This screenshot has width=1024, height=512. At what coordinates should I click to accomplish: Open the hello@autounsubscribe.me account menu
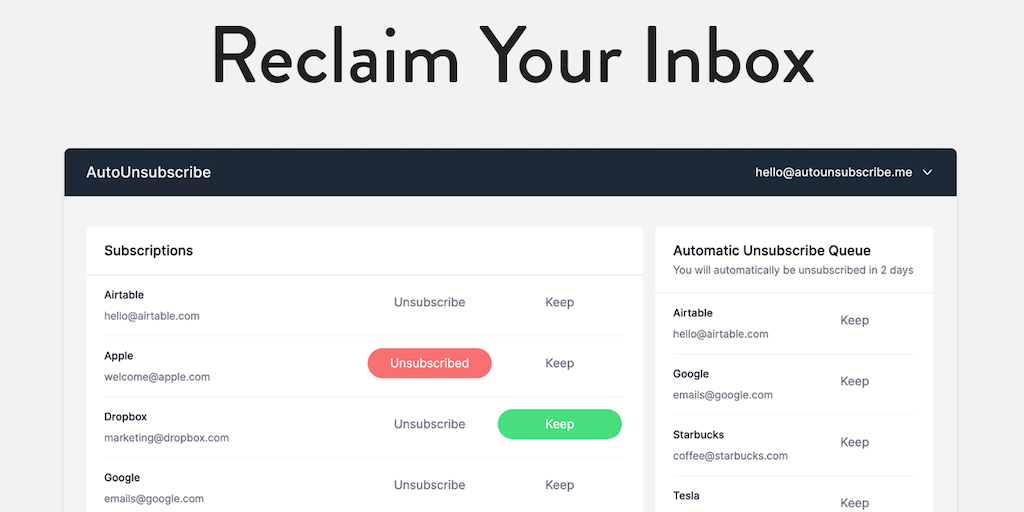pos(833,172)
